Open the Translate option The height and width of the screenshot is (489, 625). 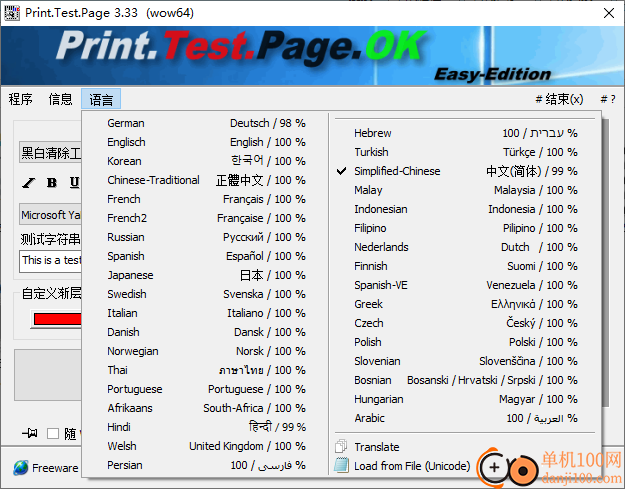(x=465, y=447)
